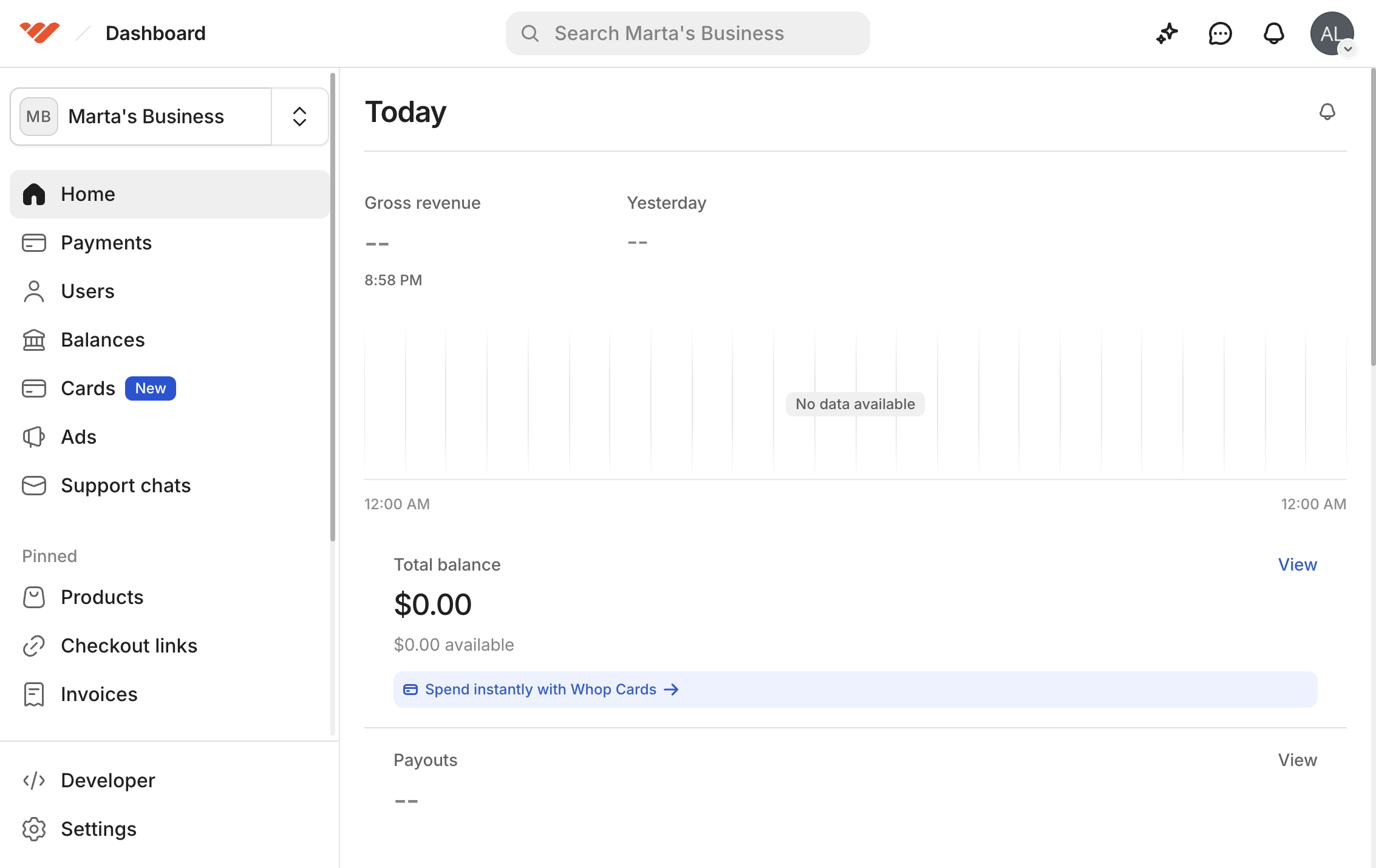Open the Invoices page
Screen dimensions: 1376x868
point(169,694)
